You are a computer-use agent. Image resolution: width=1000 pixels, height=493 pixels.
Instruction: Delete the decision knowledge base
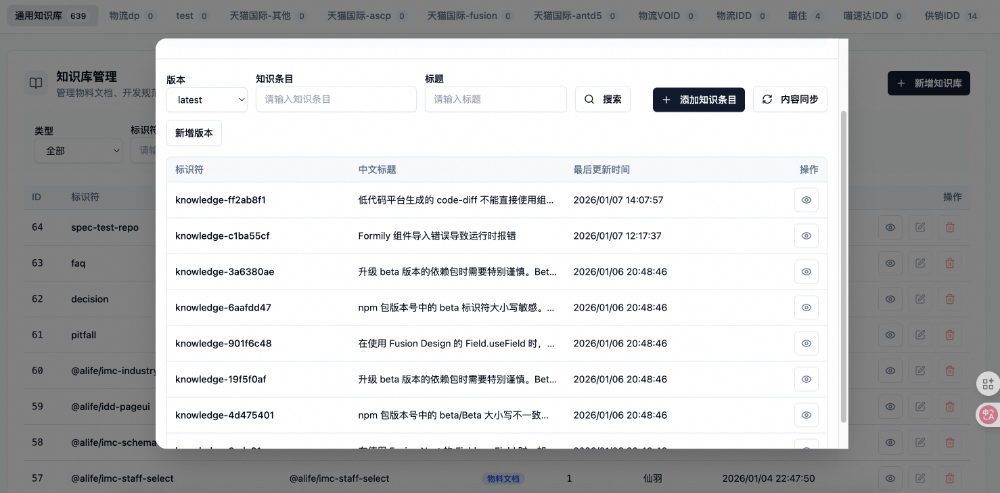[x=950, y=298]
